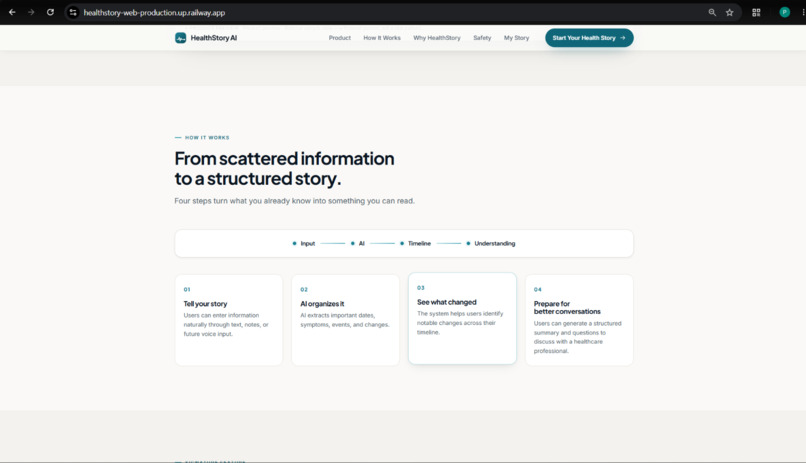Click the HOW IT WORKS section label
806x463 pixels.
(207, 138)
